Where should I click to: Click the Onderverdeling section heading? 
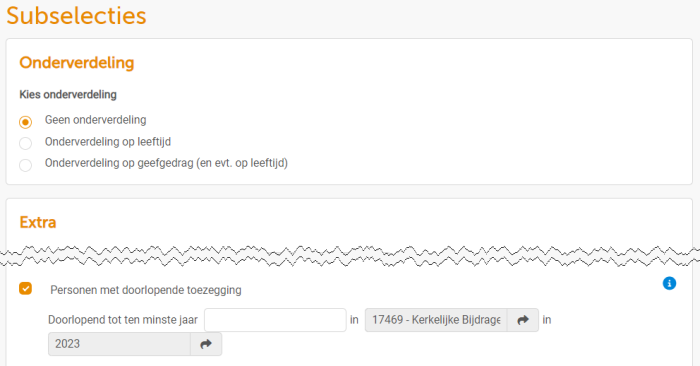(x=77, y=62)
